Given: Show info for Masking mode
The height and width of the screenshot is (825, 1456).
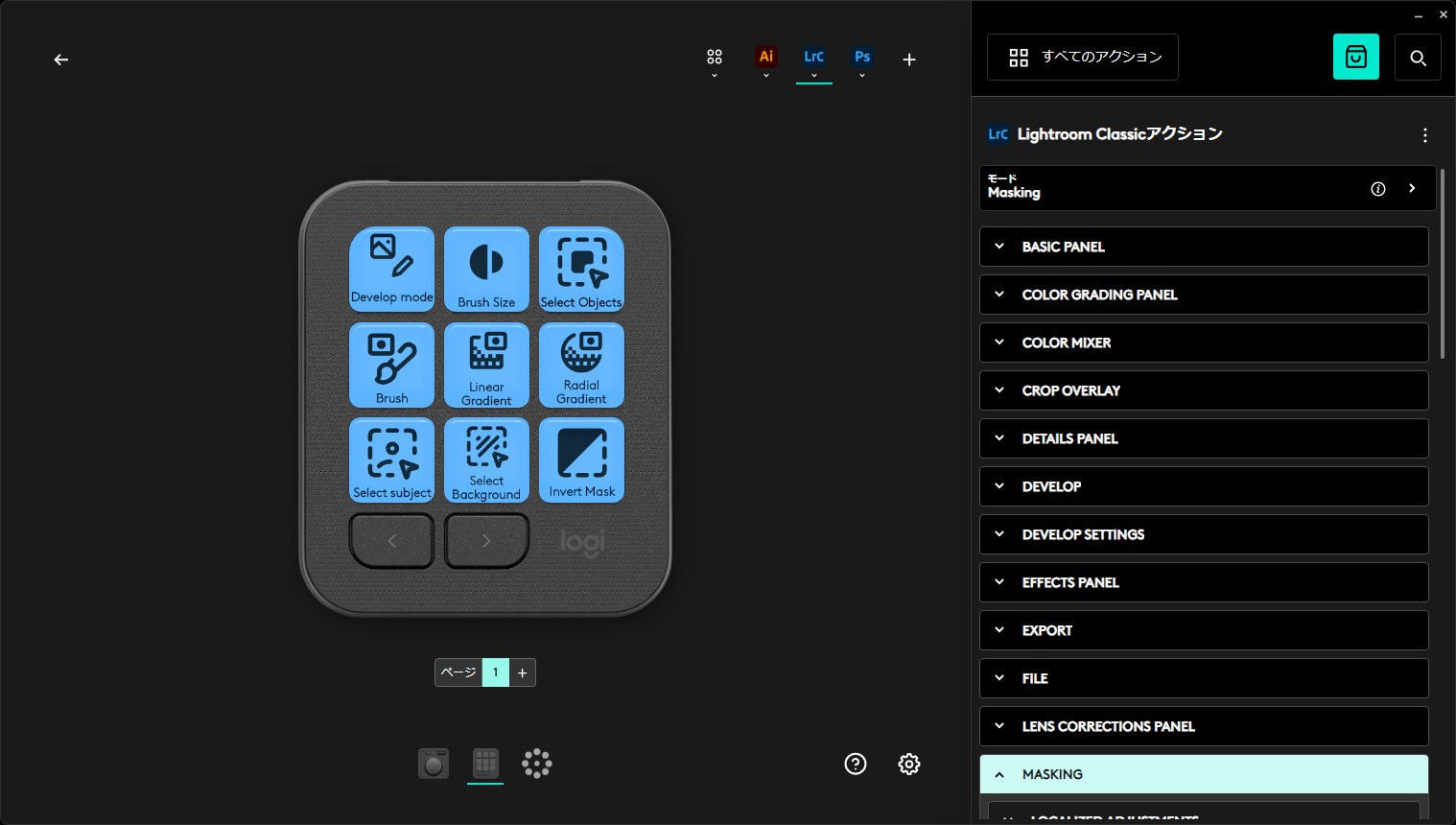Looking at the screenshot, I should (1378, 189).
